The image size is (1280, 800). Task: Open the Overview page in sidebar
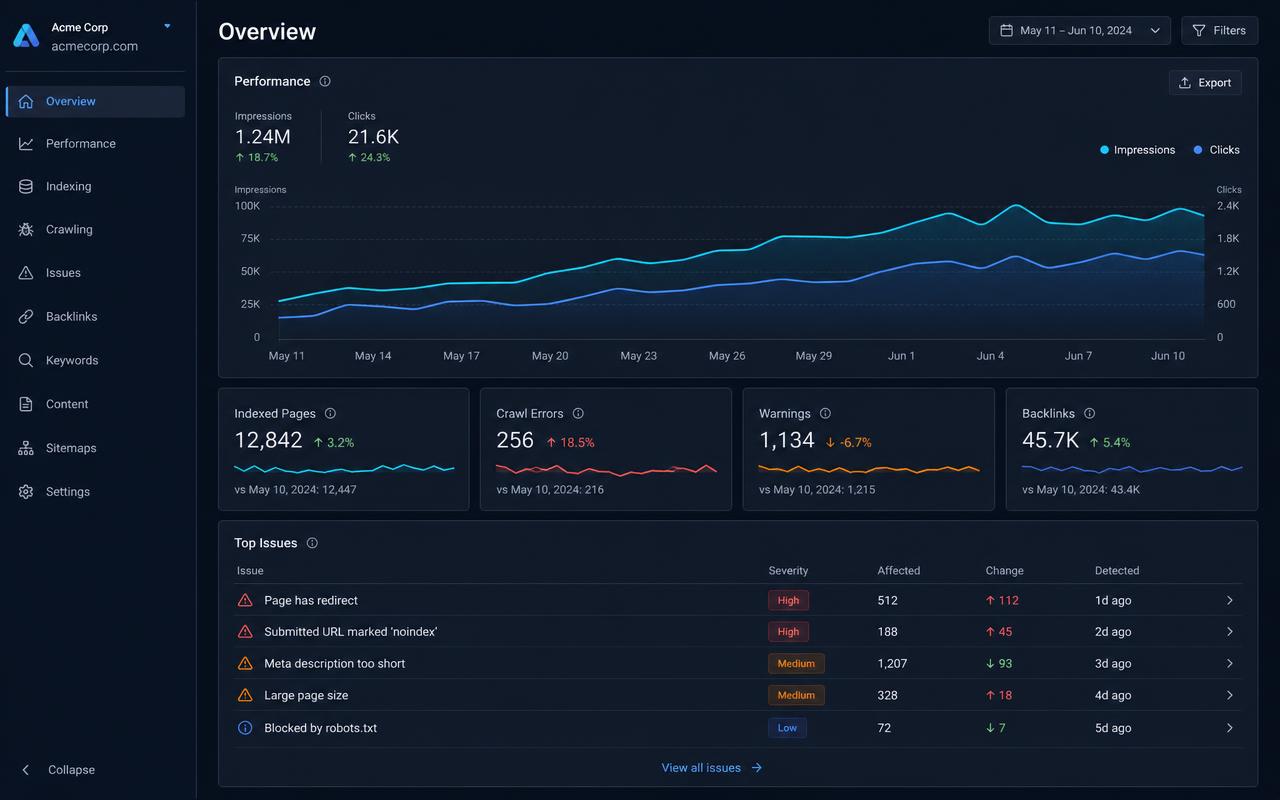point(95,101)
